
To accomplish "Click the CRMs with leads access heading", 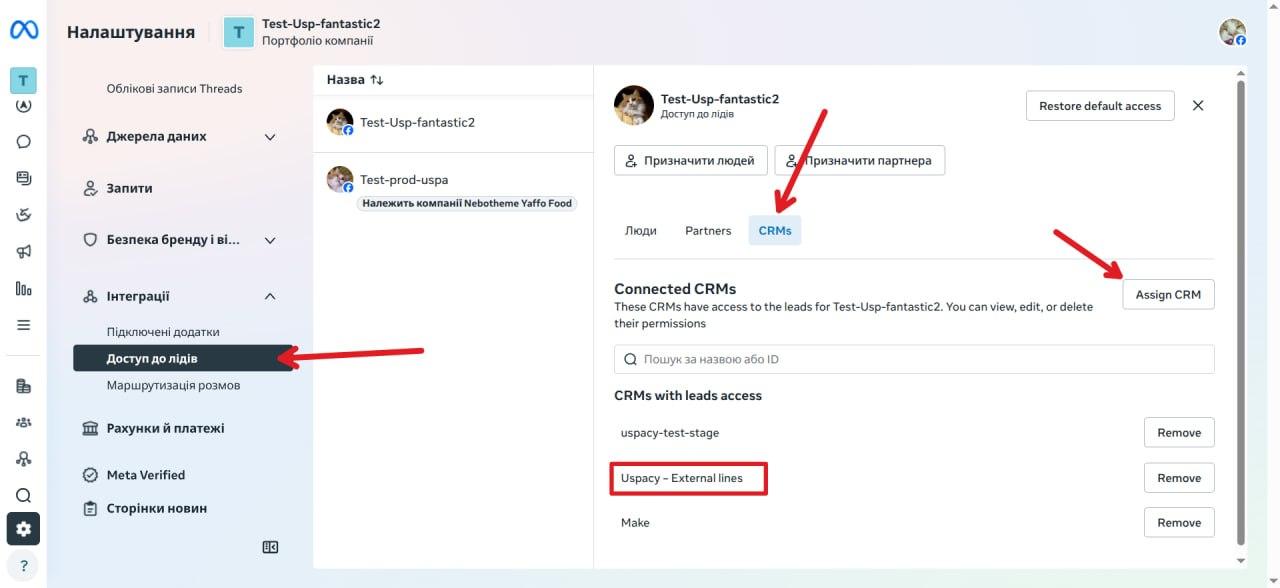I will [x=688, y=396].
